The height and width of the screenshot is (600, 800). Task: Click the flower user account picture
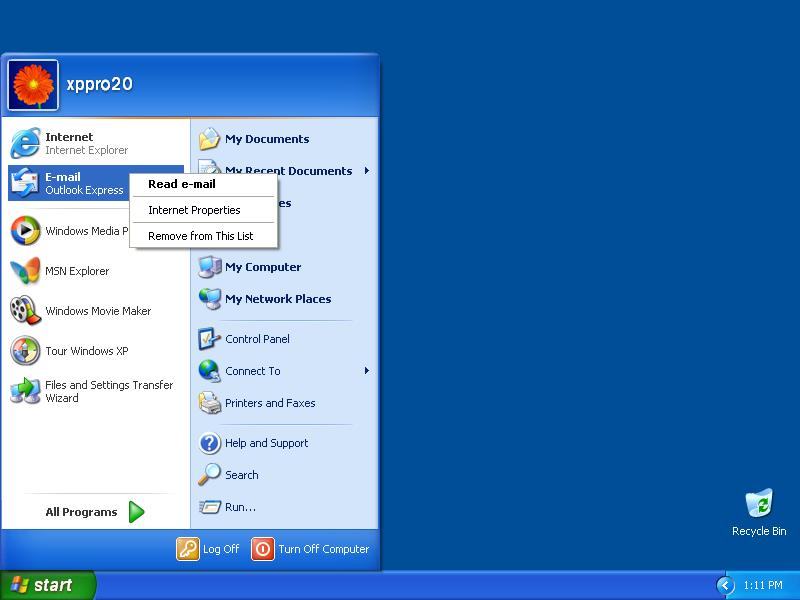click(33, 85)
